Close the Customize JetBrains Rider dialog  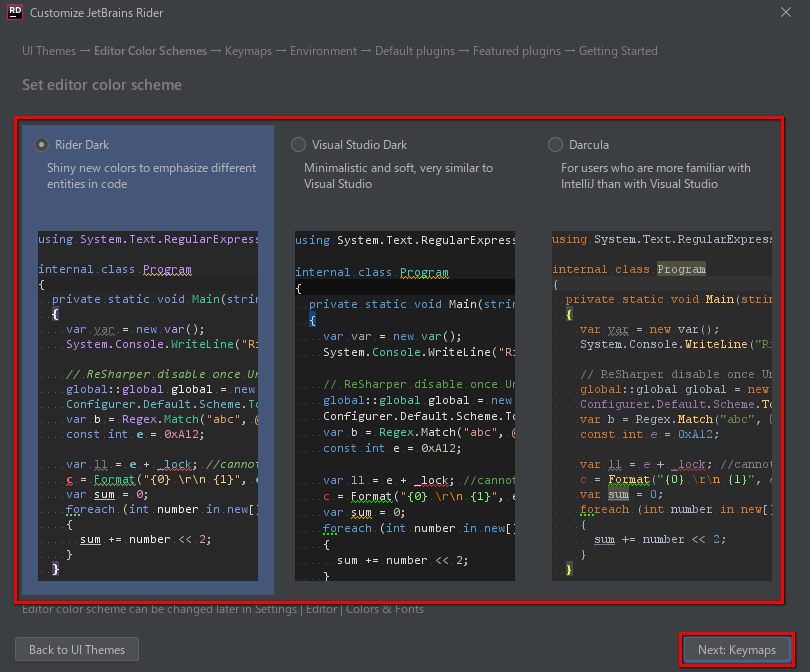tap(786, 12)
